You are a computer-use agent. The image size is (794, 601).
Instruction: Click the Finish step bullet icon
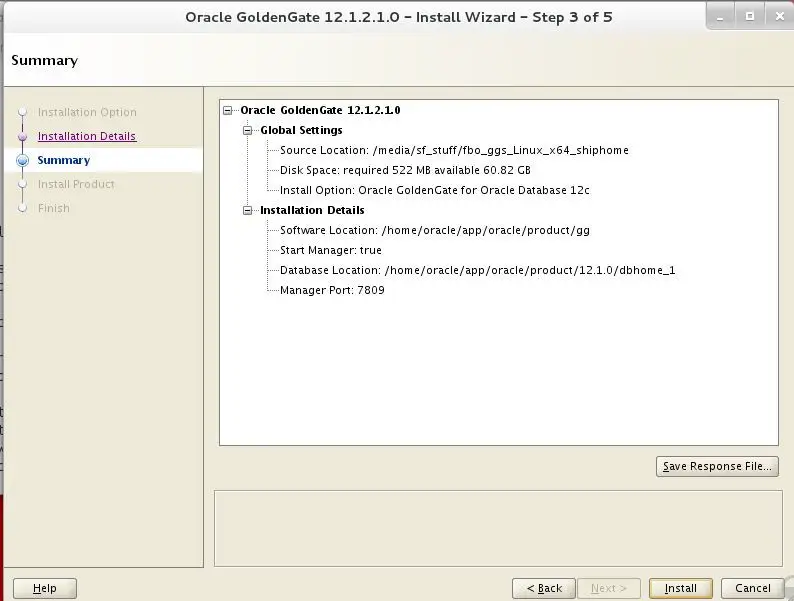22,208
